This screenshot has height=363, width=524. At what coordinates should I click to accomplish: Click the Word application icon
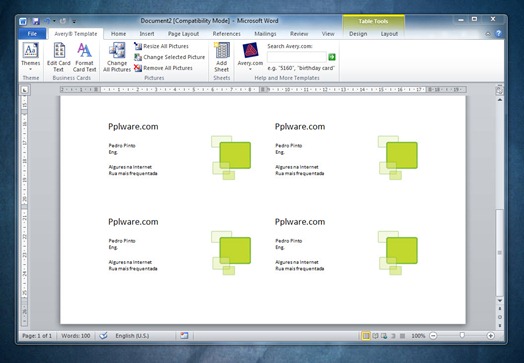[23, 21]
